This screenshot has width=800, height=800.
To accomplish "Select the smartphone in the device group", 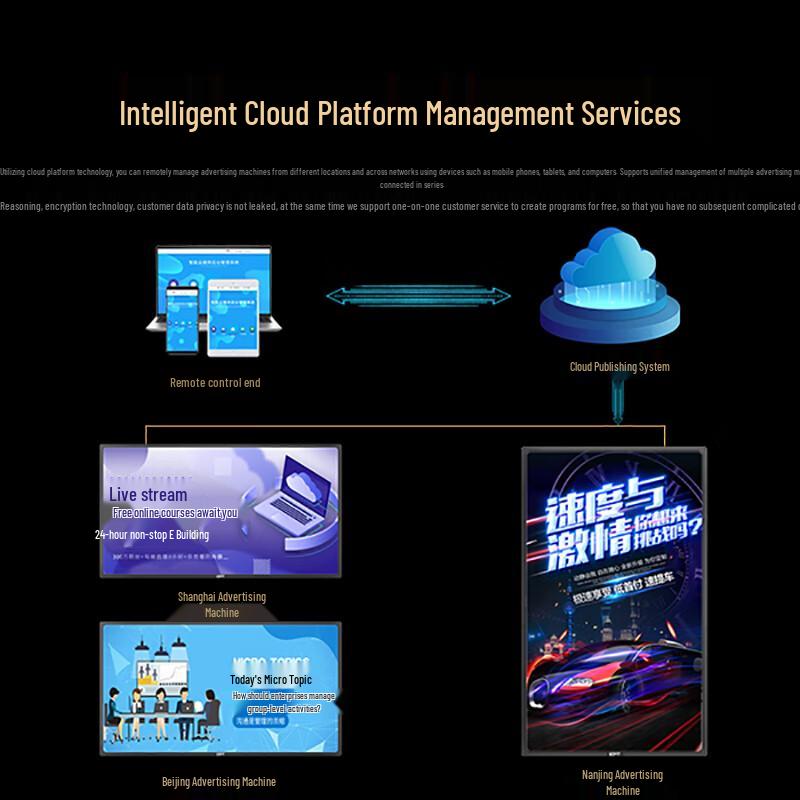I will pos(182,320).
